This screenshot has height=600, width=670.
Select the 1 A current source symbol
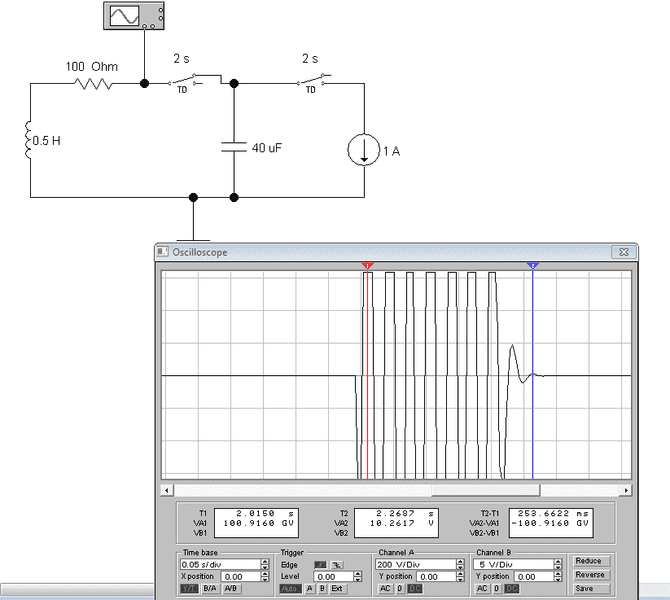(x=359, y=153)
